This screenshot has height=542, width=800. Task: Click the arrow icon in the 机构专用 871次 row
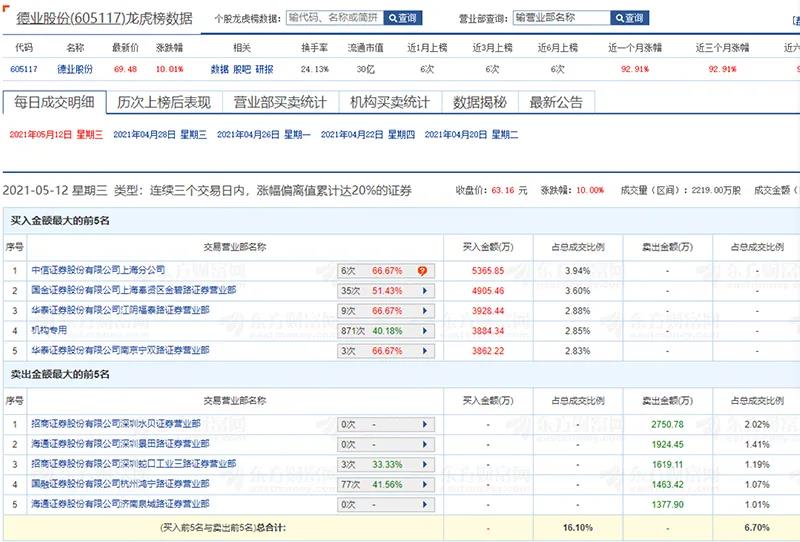pyautogui.click(x=424, y=331)
